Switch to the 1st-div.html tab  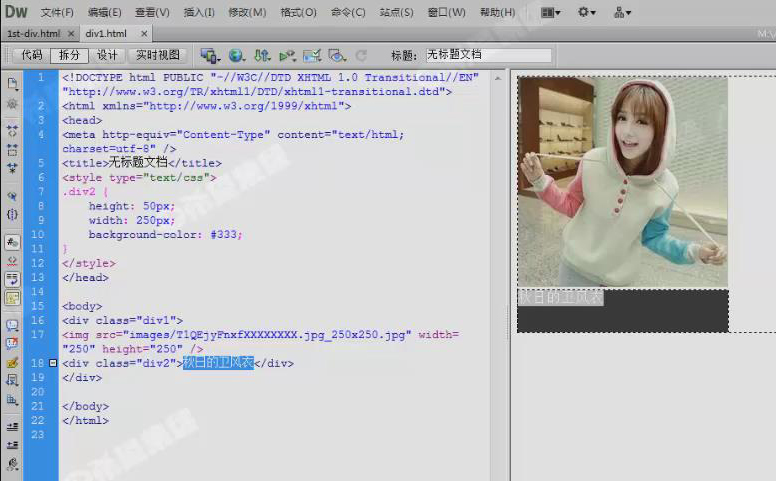click(34, 33)
